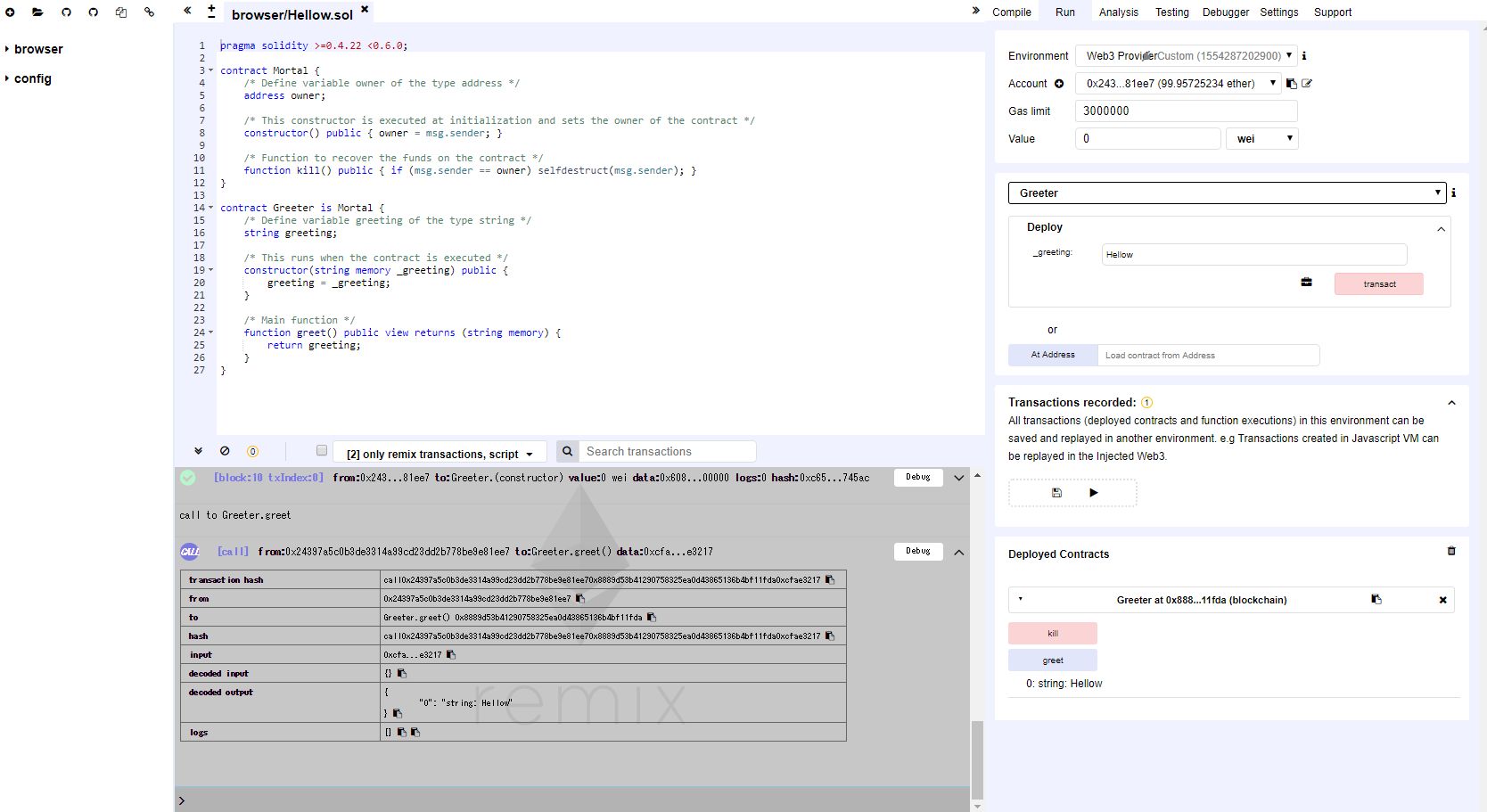Click the greet function button
Screen dimensions: 1487x812
click(x=1052, y=660)
